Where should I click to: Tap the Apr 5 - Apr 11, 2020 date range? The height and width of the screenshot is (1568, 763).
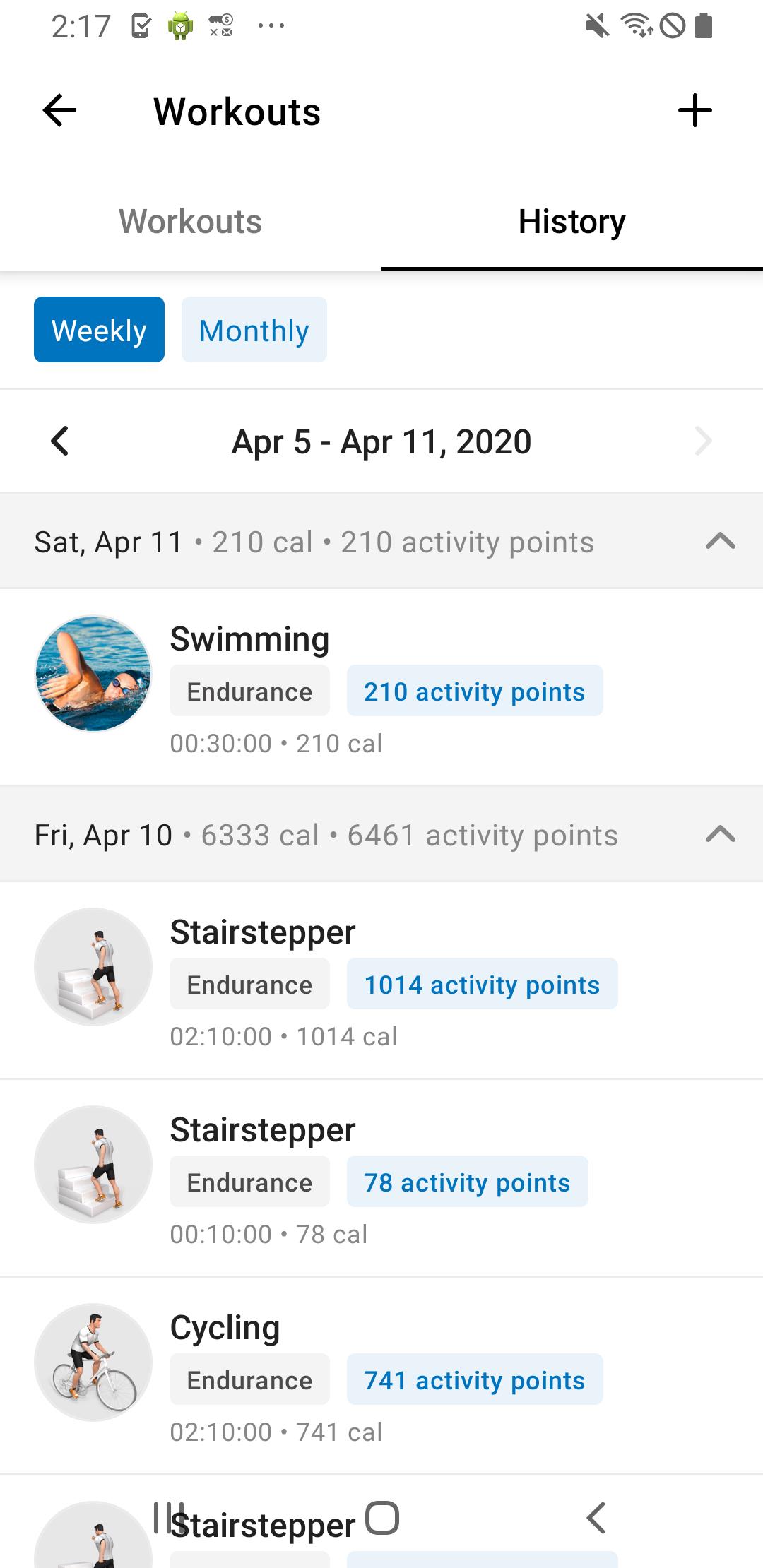click(x=381, y=442)
